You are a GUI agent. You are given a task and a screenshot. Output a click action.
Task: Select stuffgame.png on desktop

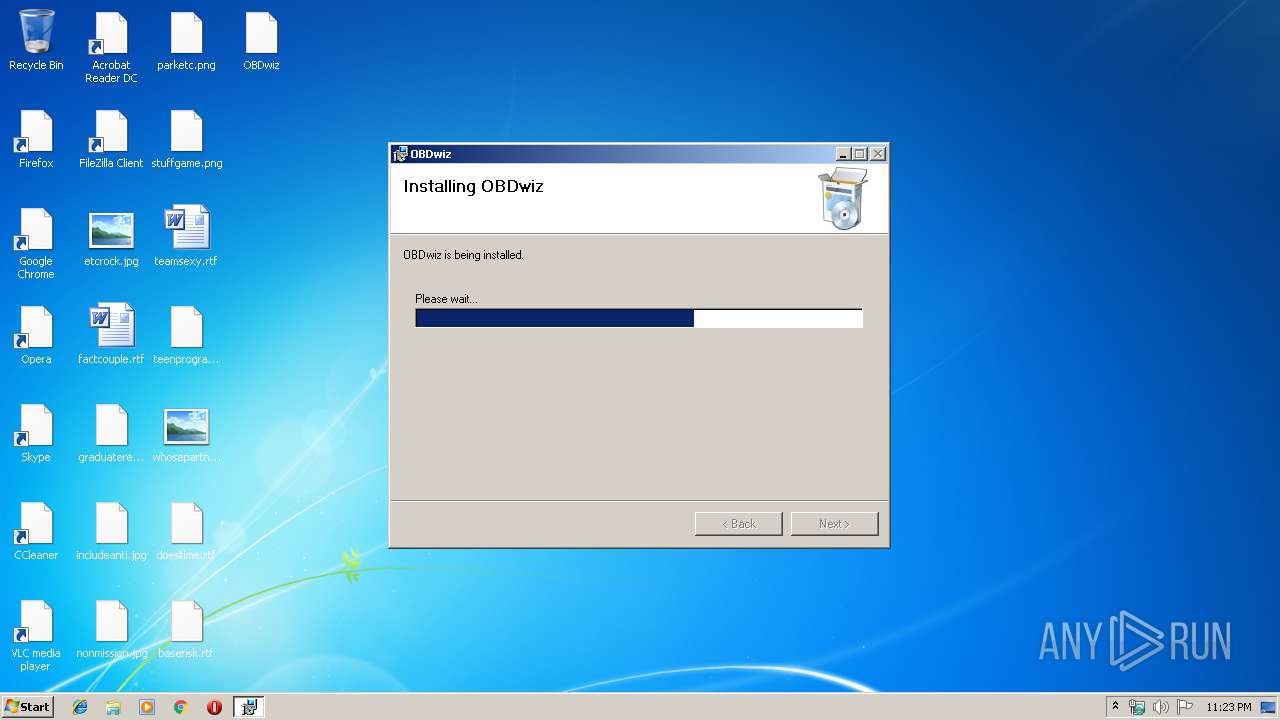point(186,139)
